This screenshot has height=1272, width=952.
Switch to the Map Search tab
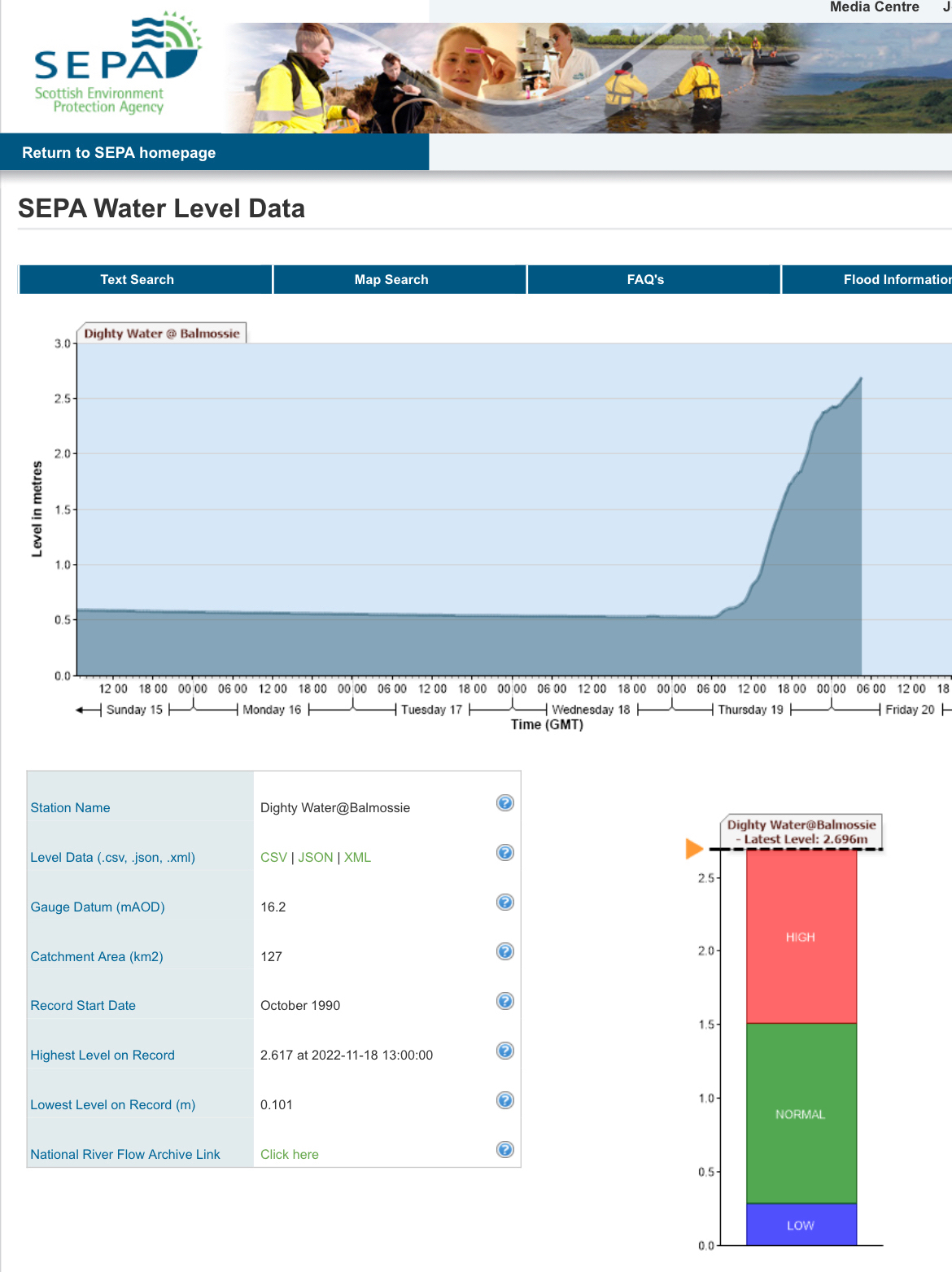[391, 279]
